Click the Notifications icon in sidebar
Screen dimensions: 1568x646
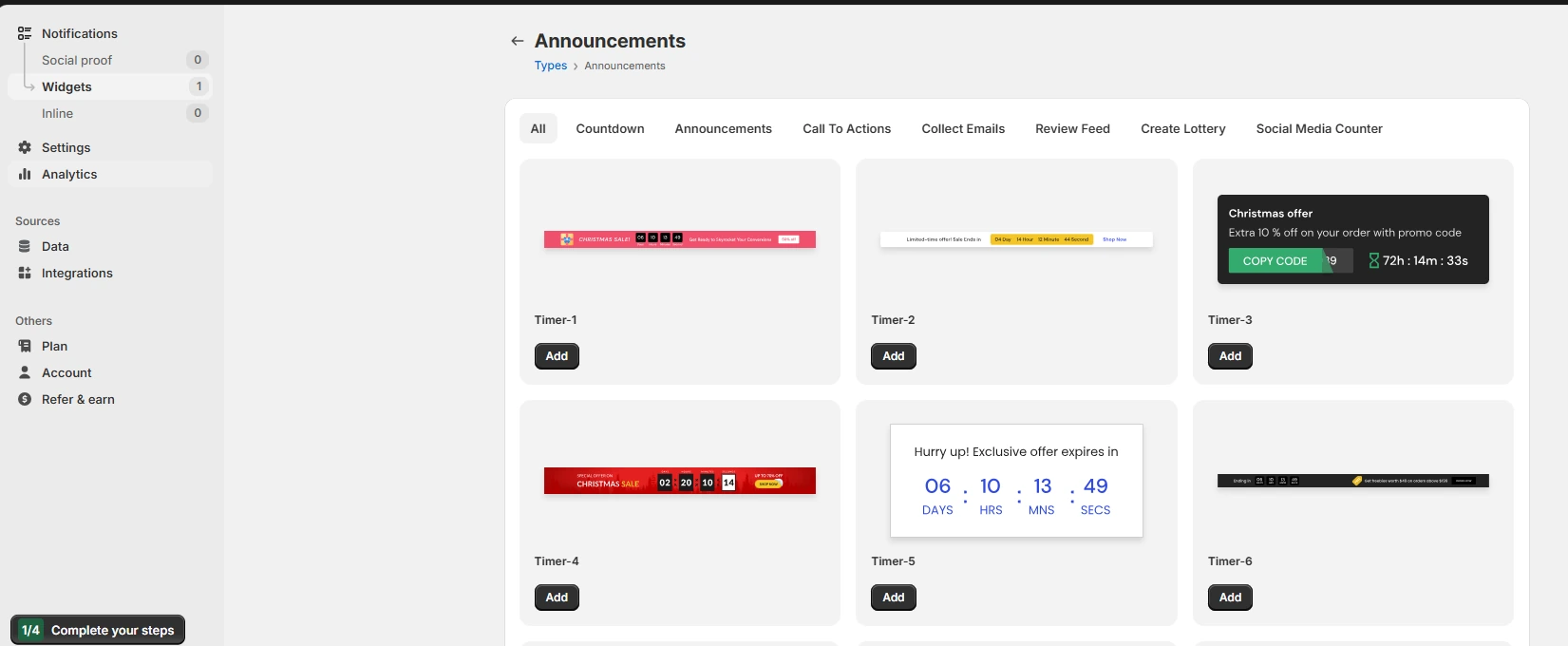click(x=25, y=33)
